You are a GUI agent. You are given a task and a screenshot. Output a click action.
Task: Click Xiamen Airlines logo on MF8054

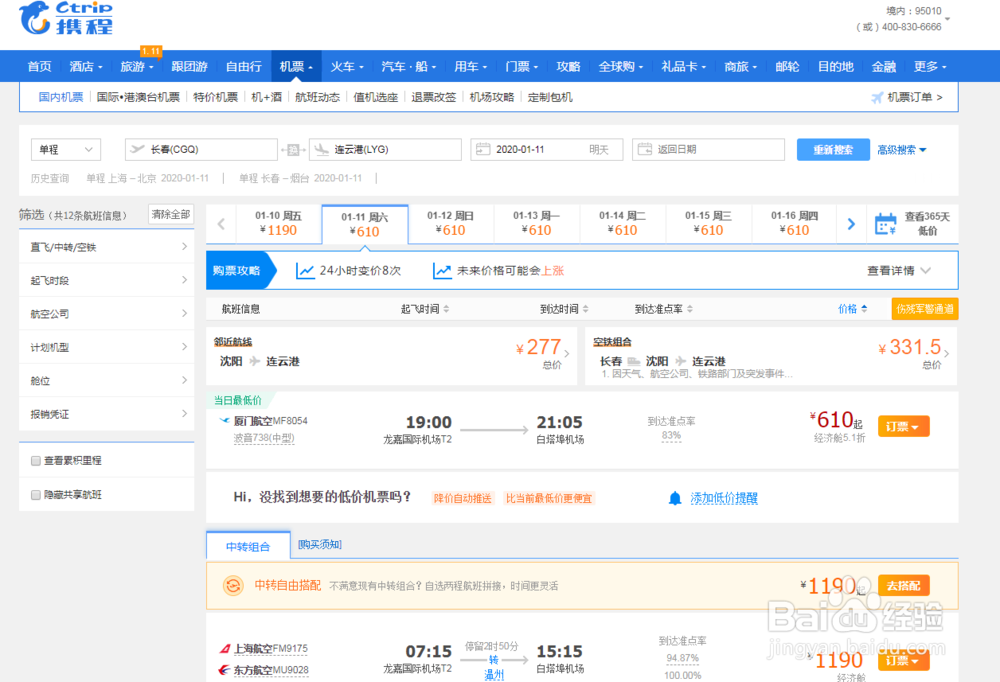(224, 421)
